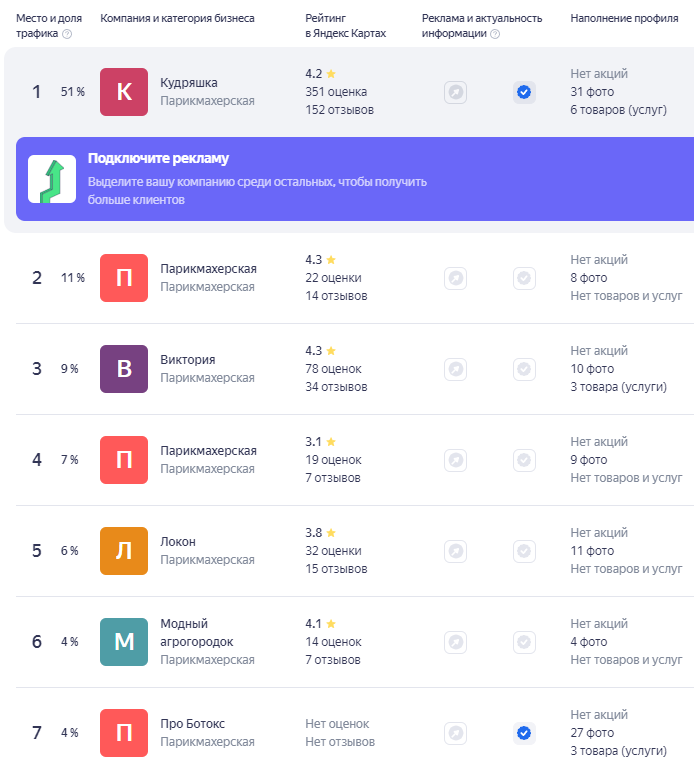The image size is (694, 778).
Task: Click help icon next to Место и доля трафика
Action: (x=67, y=34)
